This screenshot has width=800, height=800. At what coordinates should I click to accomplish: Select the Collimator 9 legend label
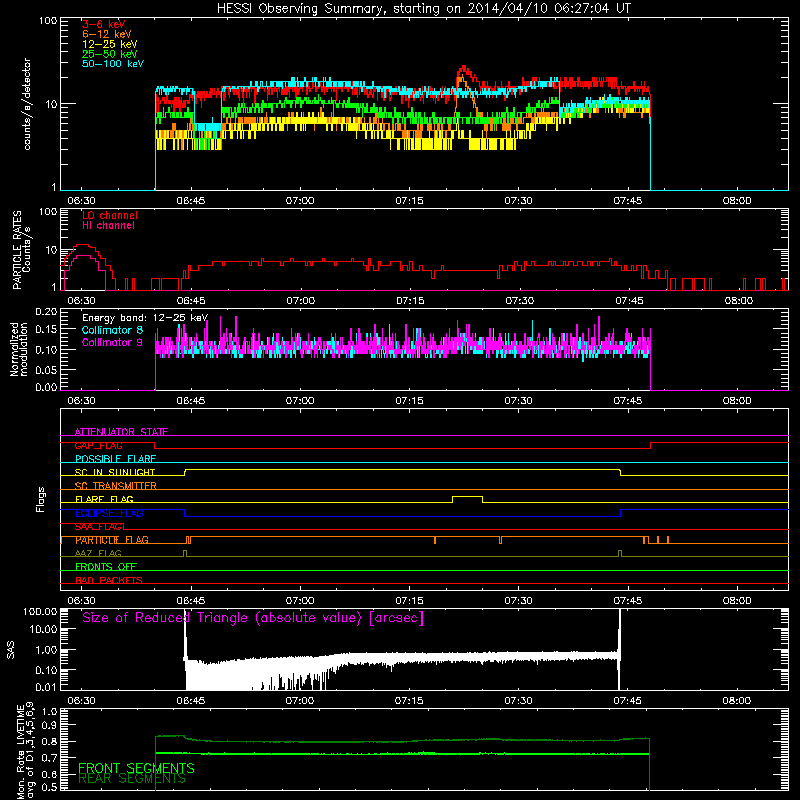click(112, 342)
